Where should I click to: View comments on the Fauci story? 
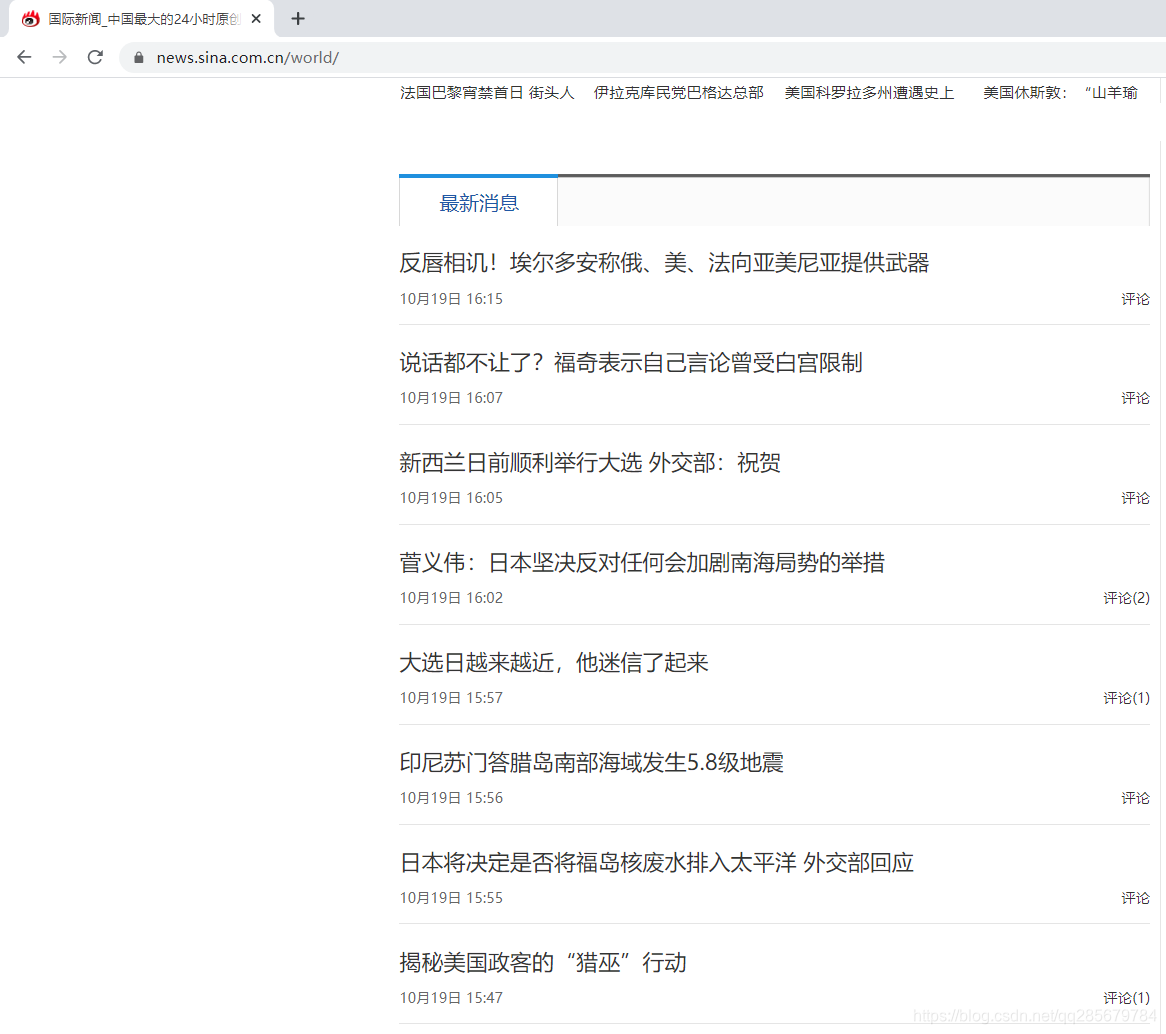1135,397
